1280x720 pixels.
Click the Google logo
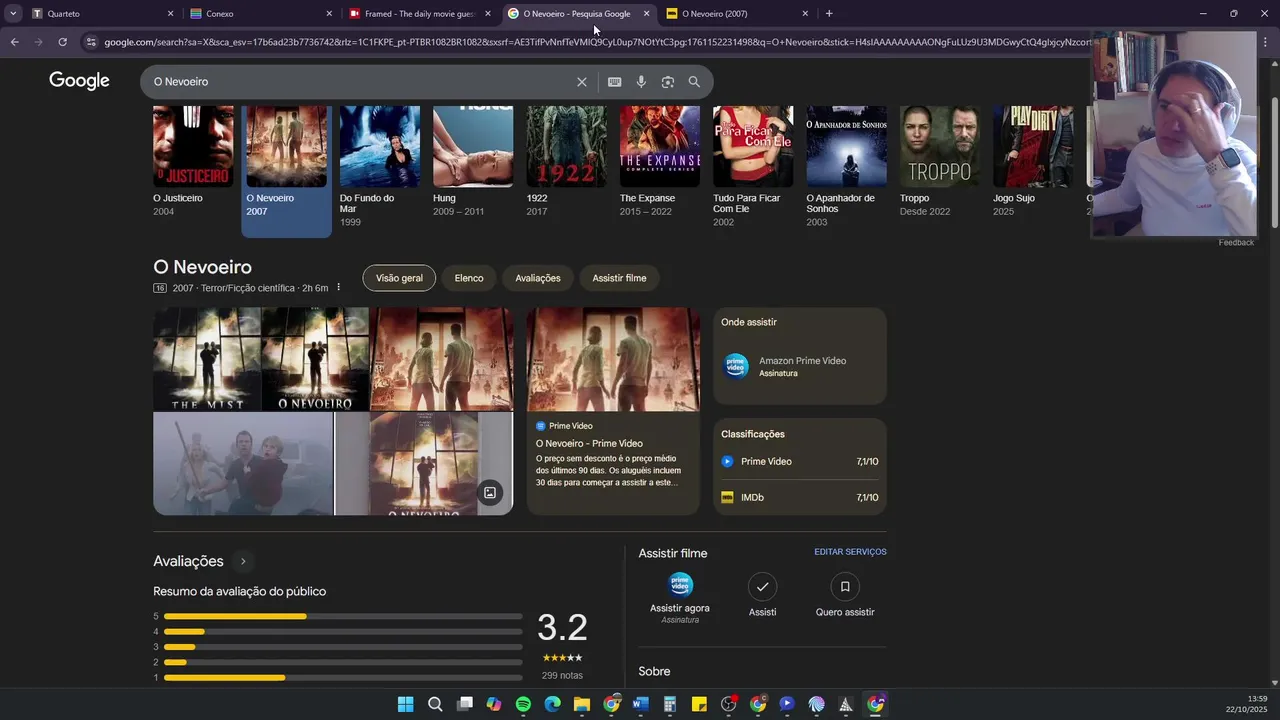click(x=79, y=81)
